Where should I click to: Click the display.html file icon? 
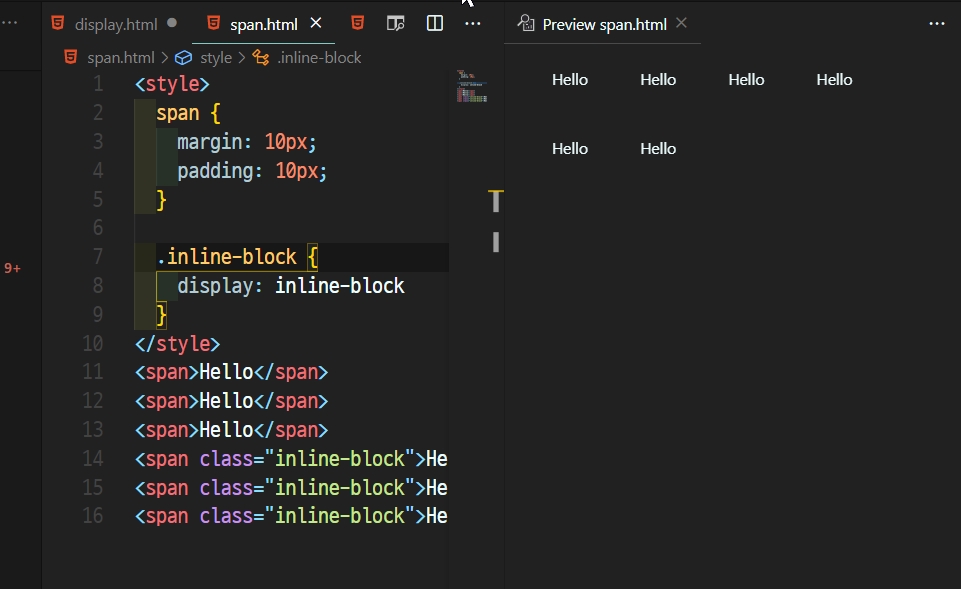pyautogui.click(x=58, y=23)
